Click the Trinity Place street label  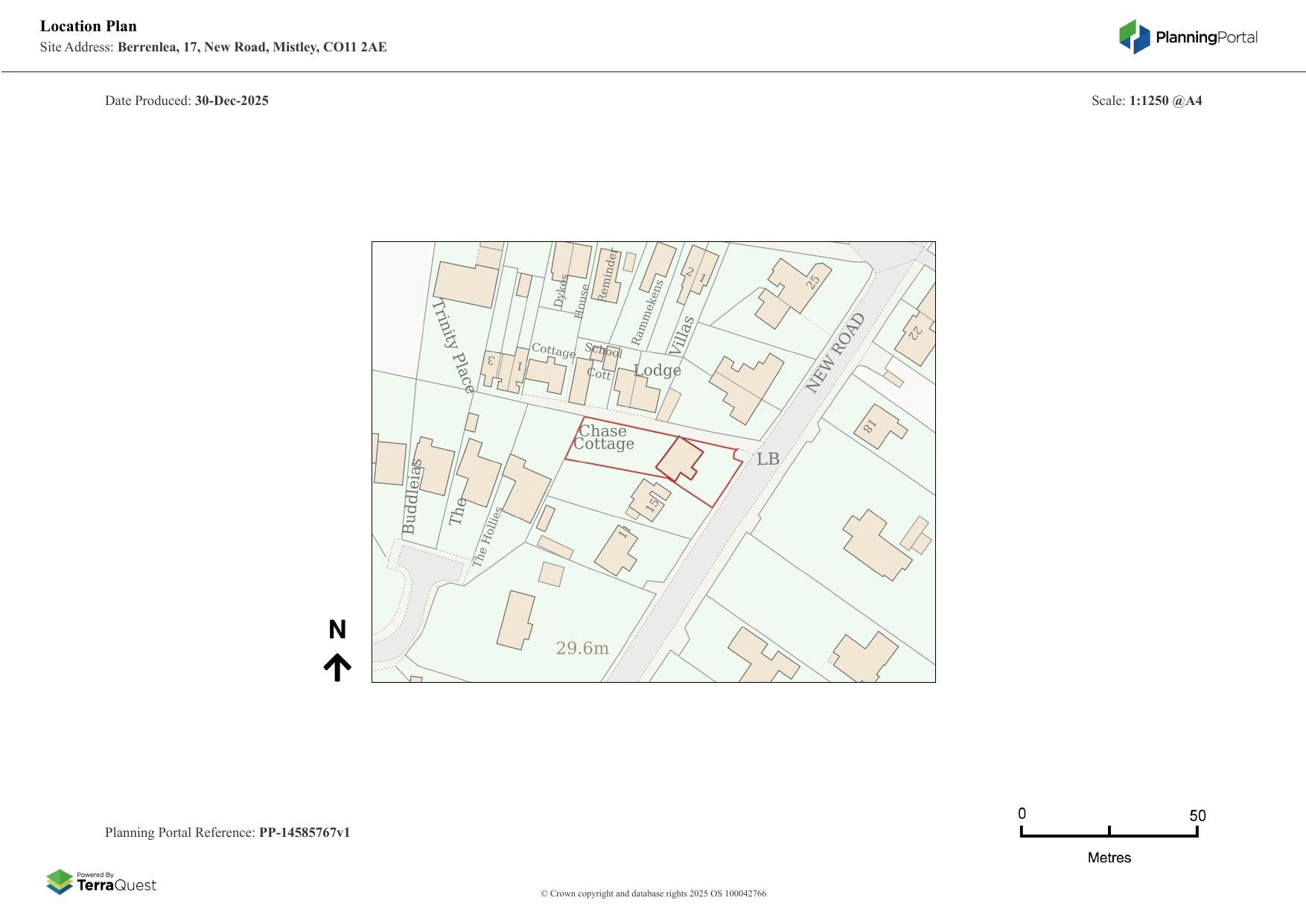453,346
